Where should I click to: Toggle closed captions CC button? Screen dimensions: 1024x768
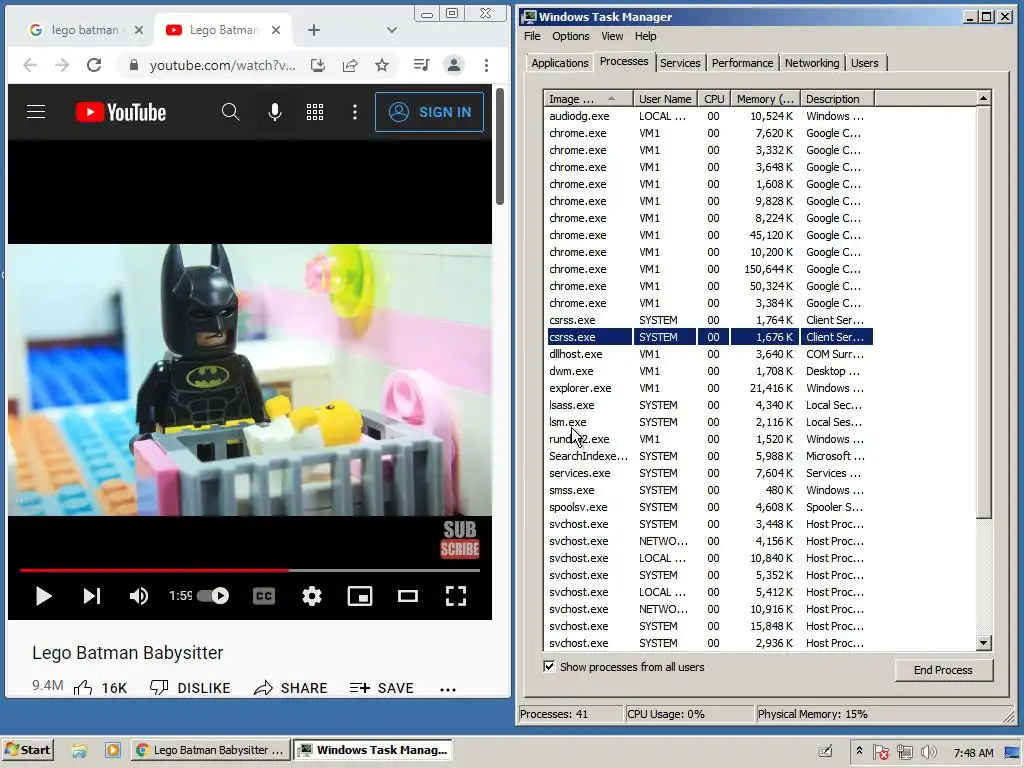point(264,596)
